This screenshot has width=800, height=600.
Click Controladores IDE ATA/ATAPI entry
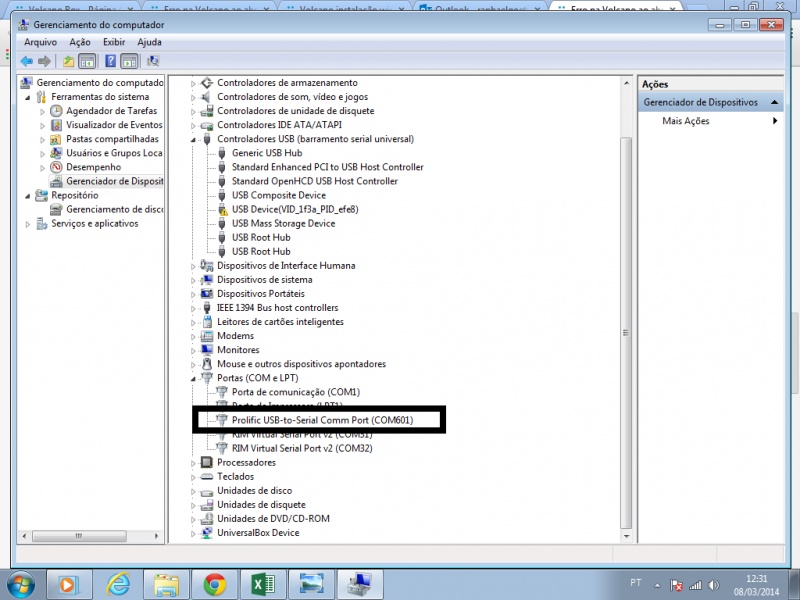click(280, 125)
